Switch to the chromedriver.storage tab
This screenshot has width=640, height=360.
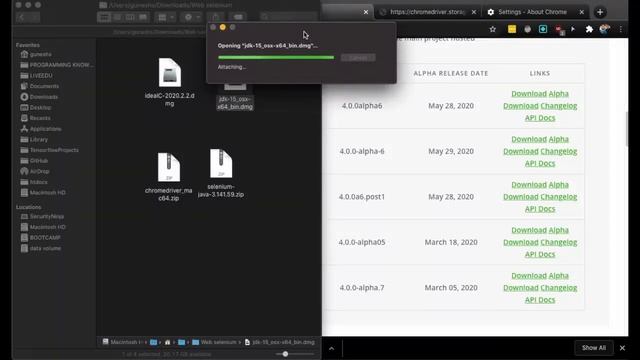[x=427, y=12]
